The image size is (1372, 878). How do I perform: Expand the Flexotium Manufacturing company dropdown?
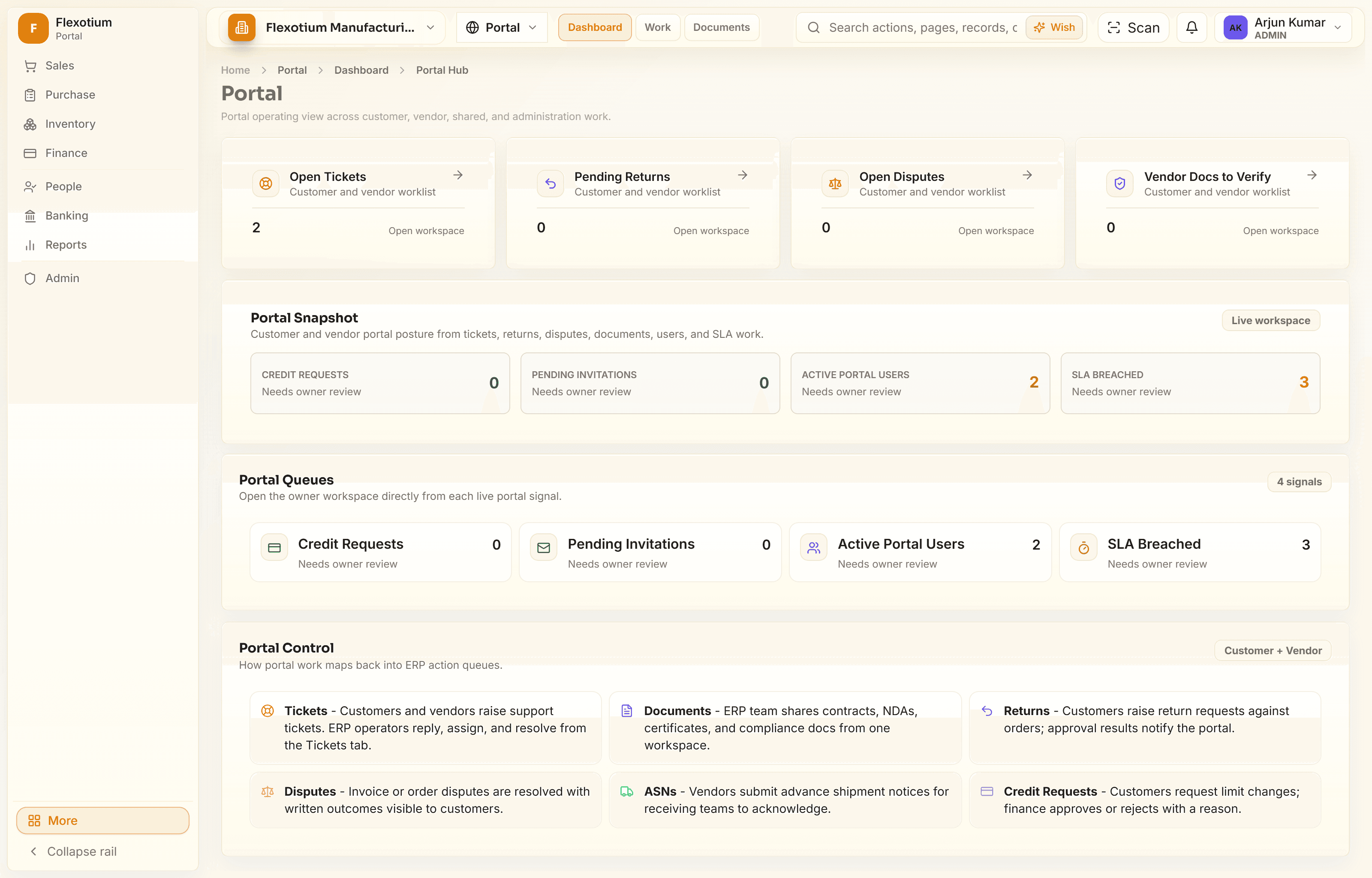(x=332, y=27)
